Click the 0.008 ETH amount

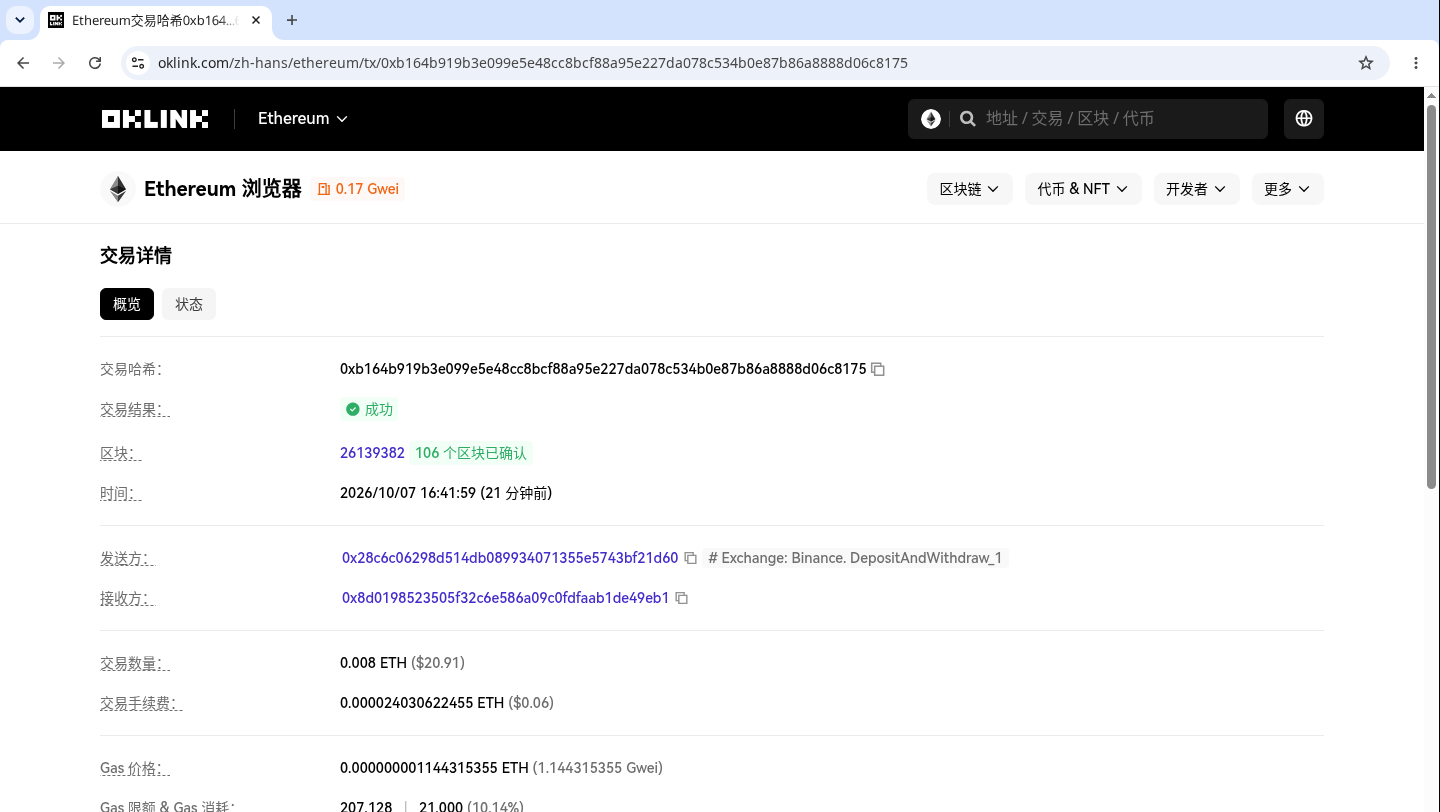[x=373, y=663]
